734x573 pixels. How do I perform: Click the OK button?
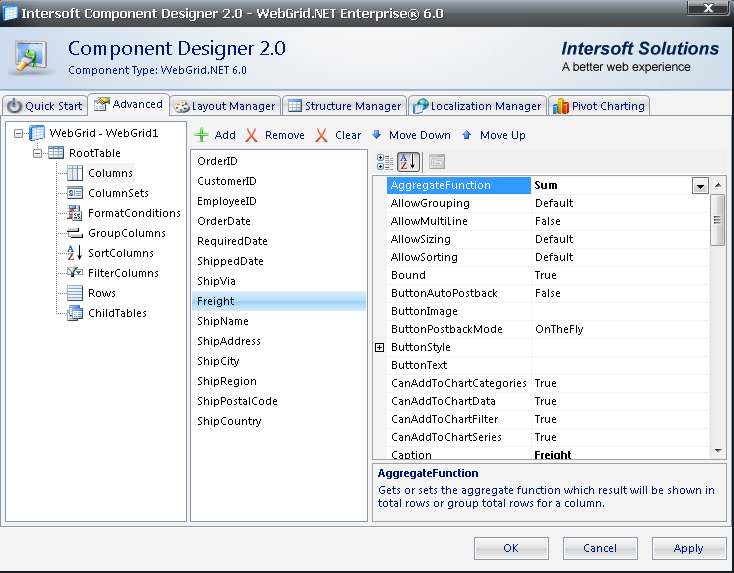click(x=511, y=548)
